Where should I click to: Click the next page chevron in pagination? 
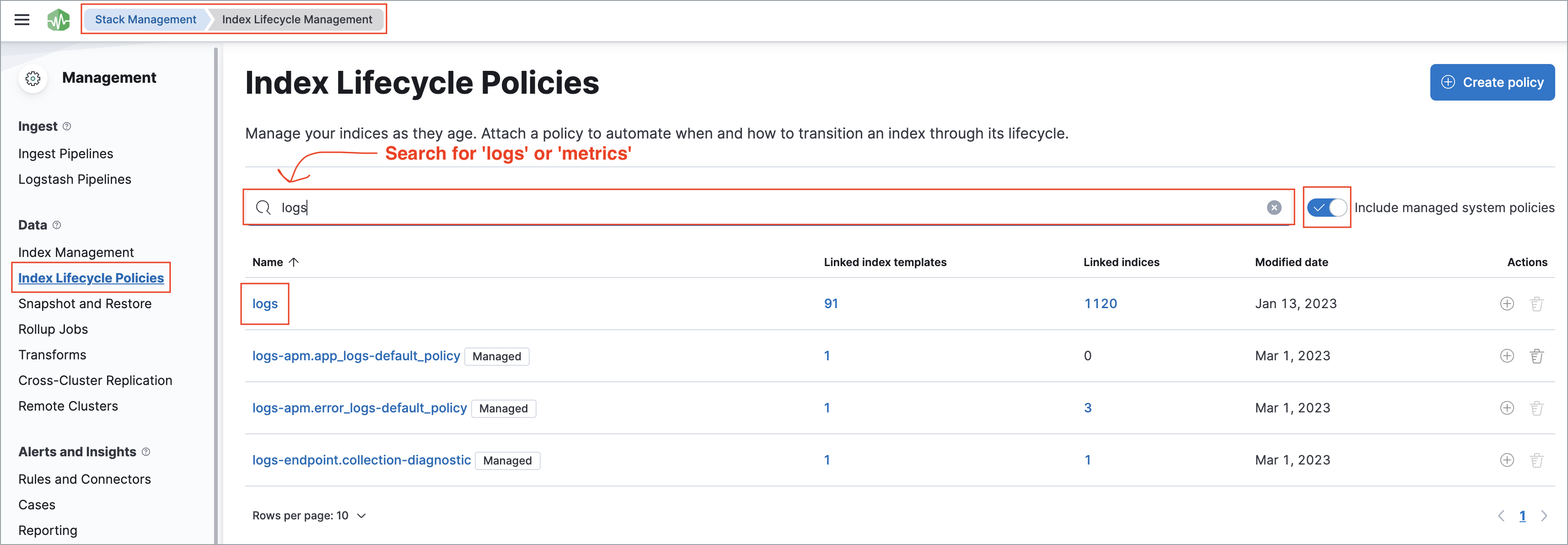[x=1544, y=515]
